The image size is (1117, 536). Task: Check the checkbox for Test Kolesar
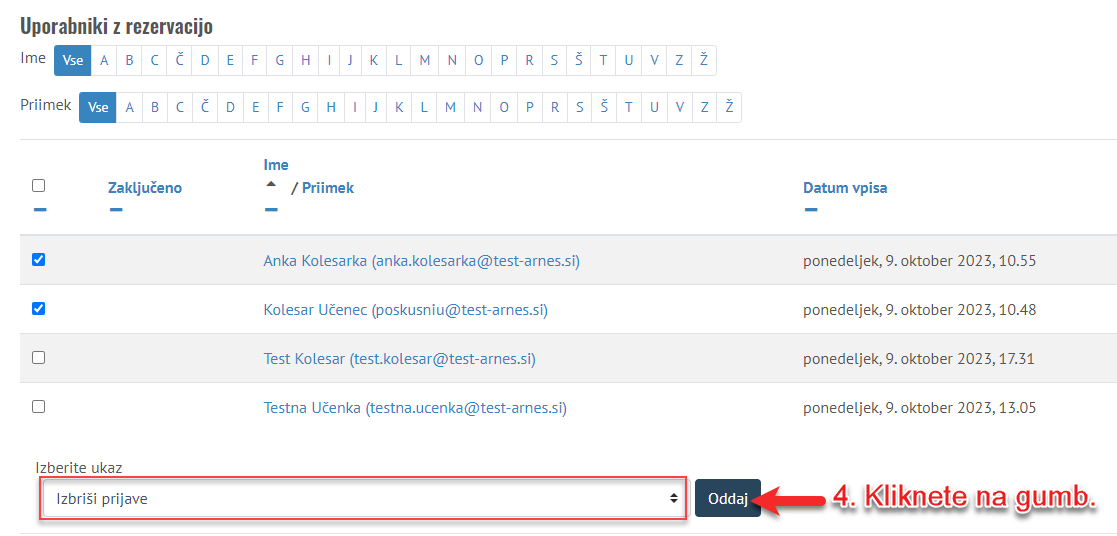tap(39, 357)
